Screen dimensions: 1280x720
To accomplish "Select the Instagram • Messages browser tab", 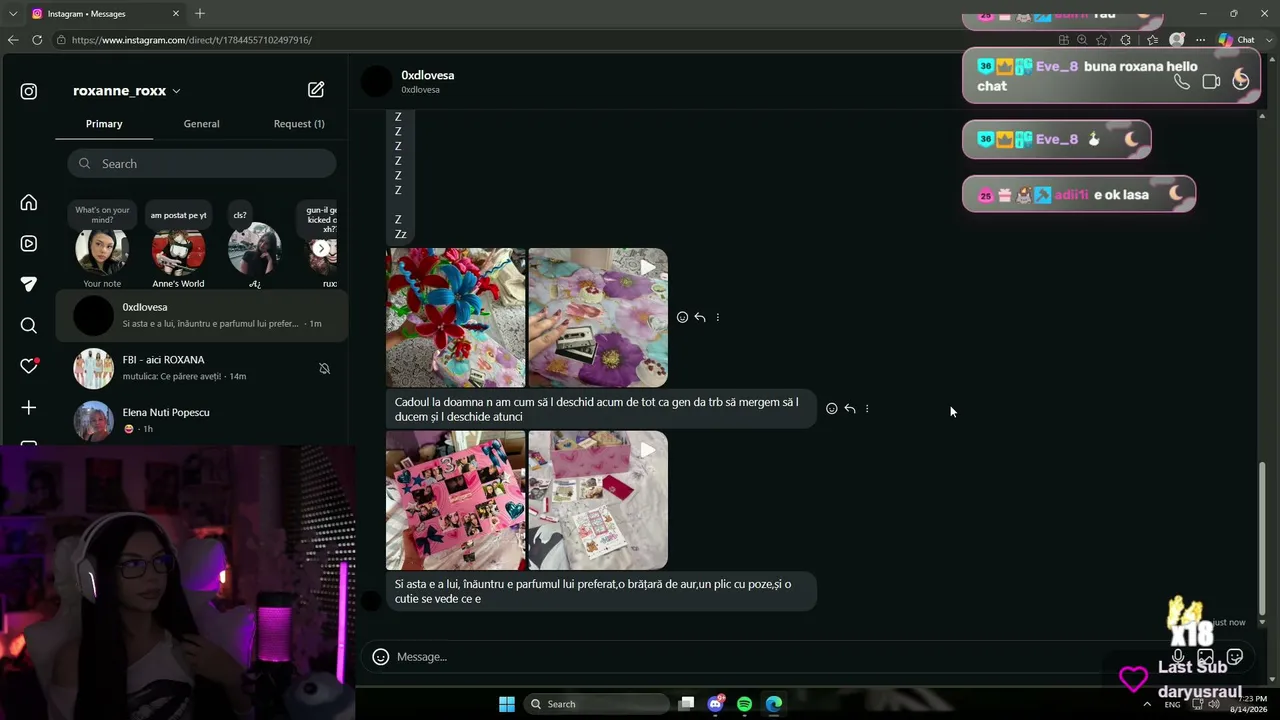I will point(105,13).
